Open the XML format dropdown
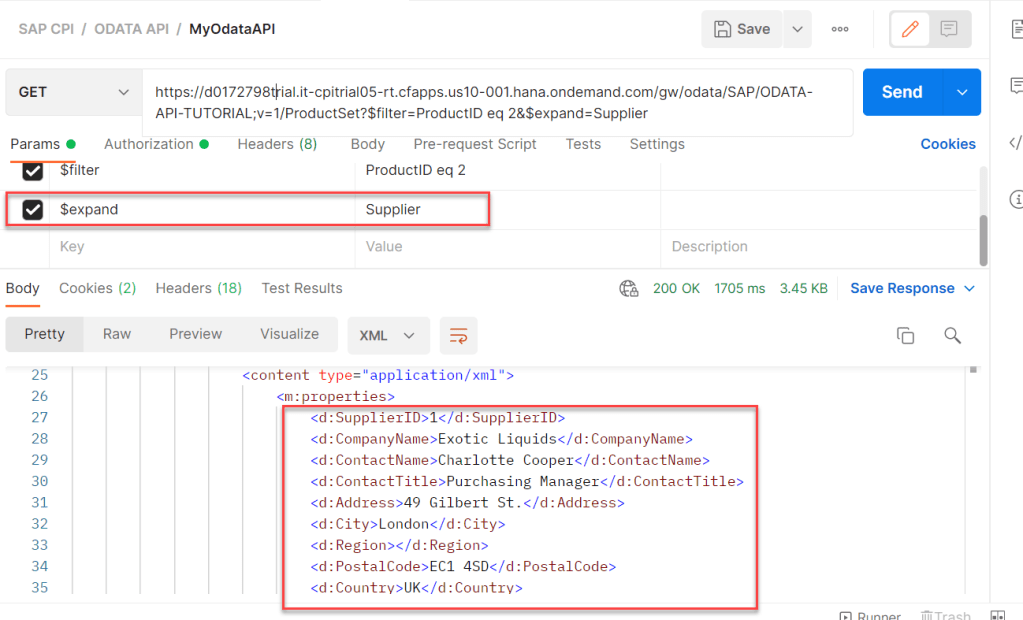Image resolution: width=1023 pixels, height=620 pixels. (x=388, y=335)
